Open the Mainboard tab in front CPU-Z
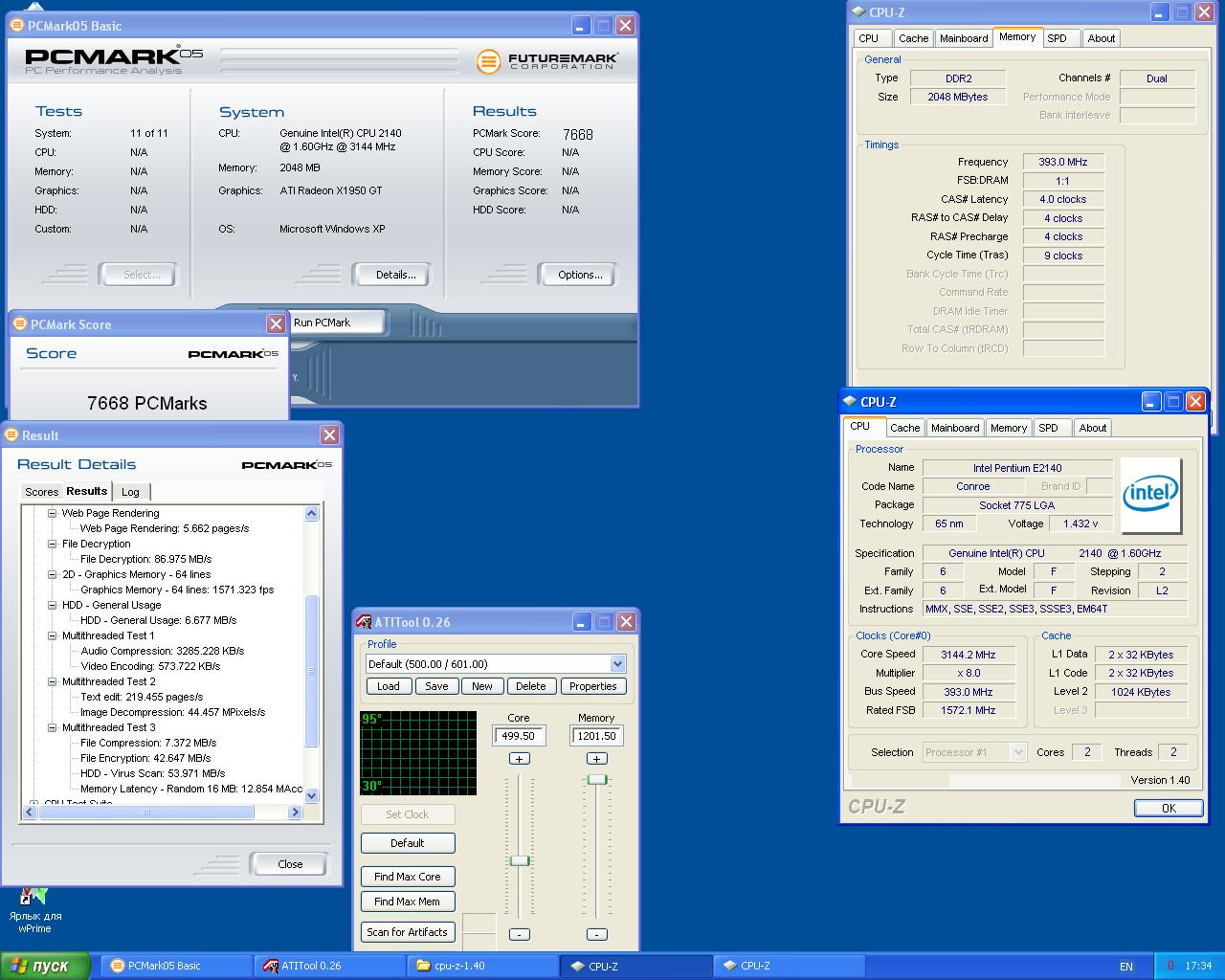The height and width of the screenshot is (980, 1225). (955, 428)
